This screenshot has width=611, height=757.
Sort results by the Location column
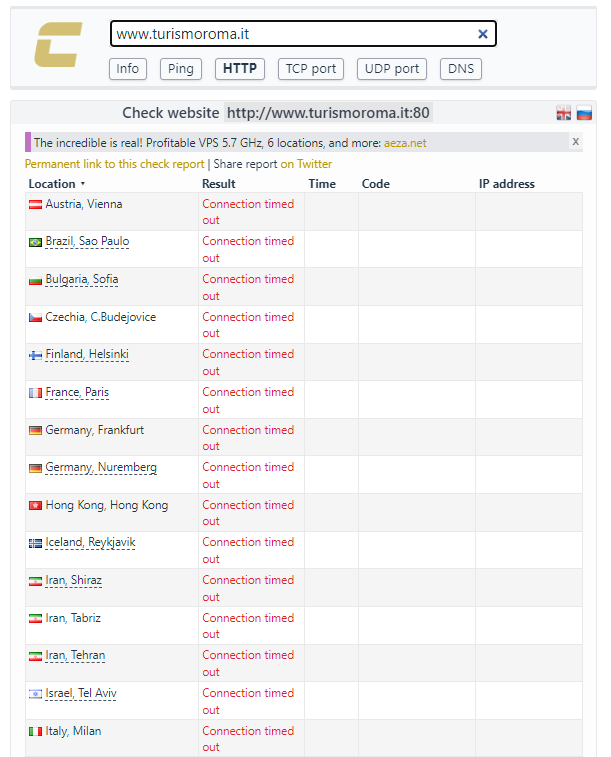[x=56, y=184]
